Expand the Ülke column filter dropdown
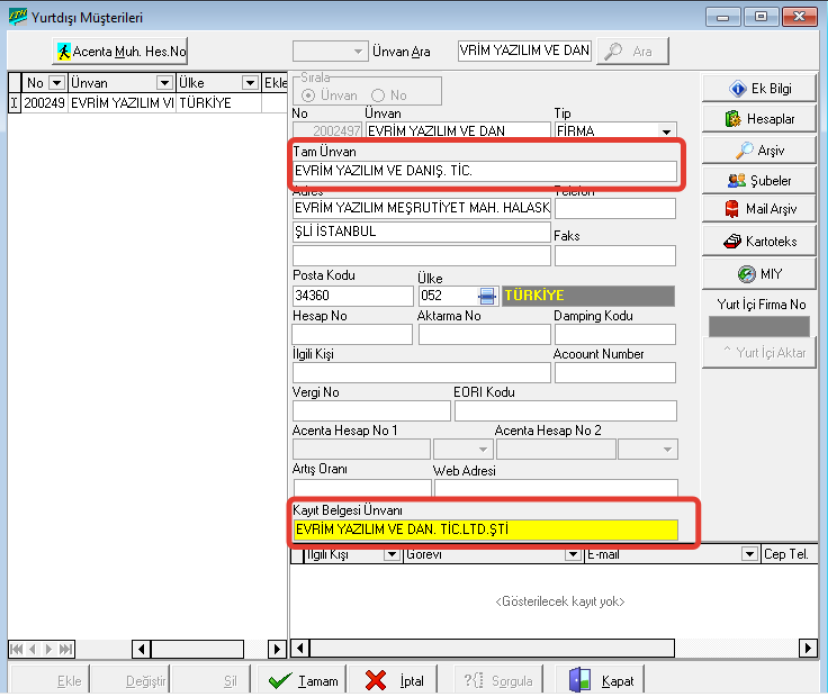Viewport: 828px width, 697px height. point(250,83)
